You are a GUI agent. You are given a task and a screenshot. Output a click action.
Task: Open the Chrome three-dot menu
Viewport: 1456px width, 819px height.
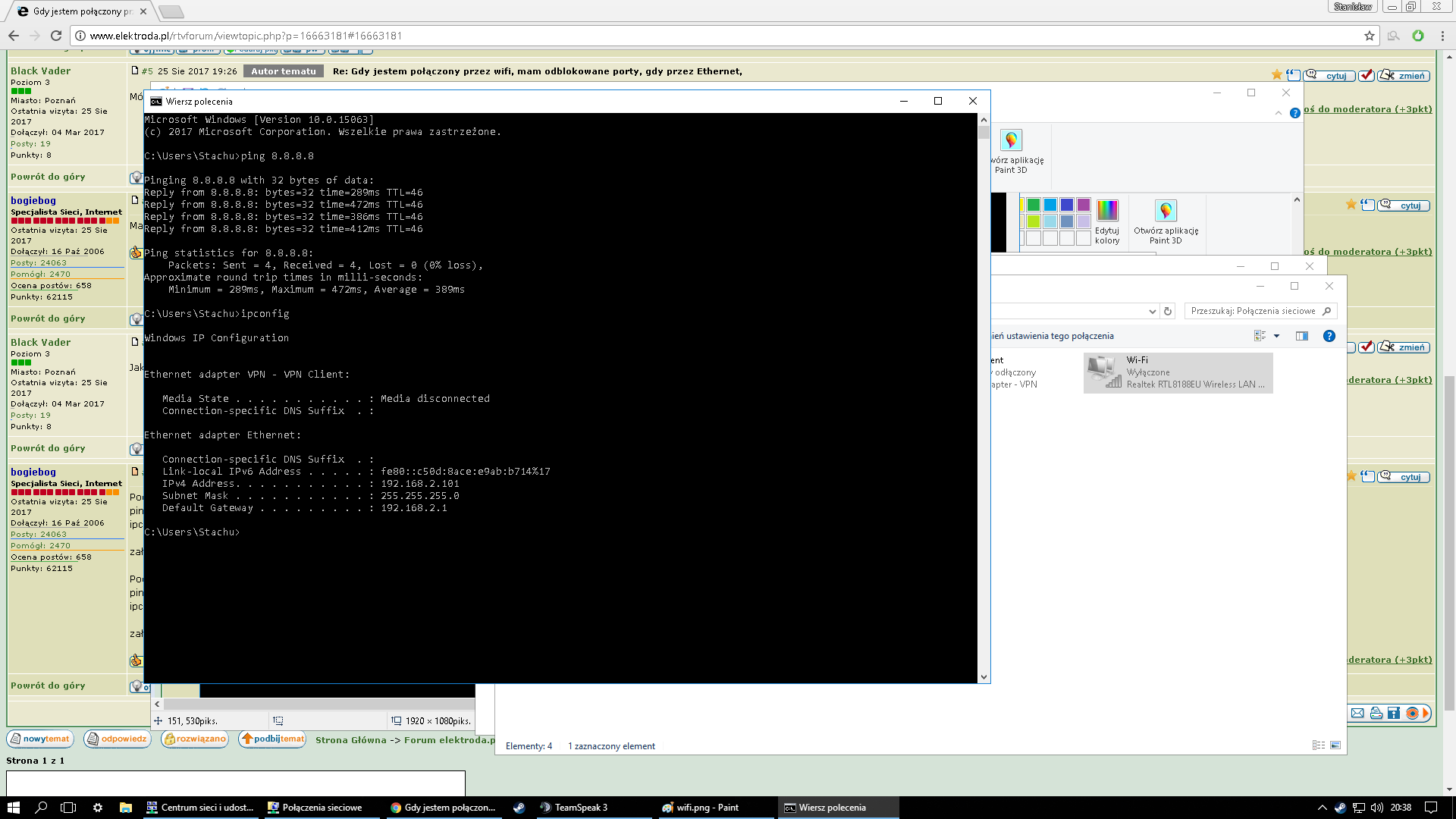tap(1442, 36)
